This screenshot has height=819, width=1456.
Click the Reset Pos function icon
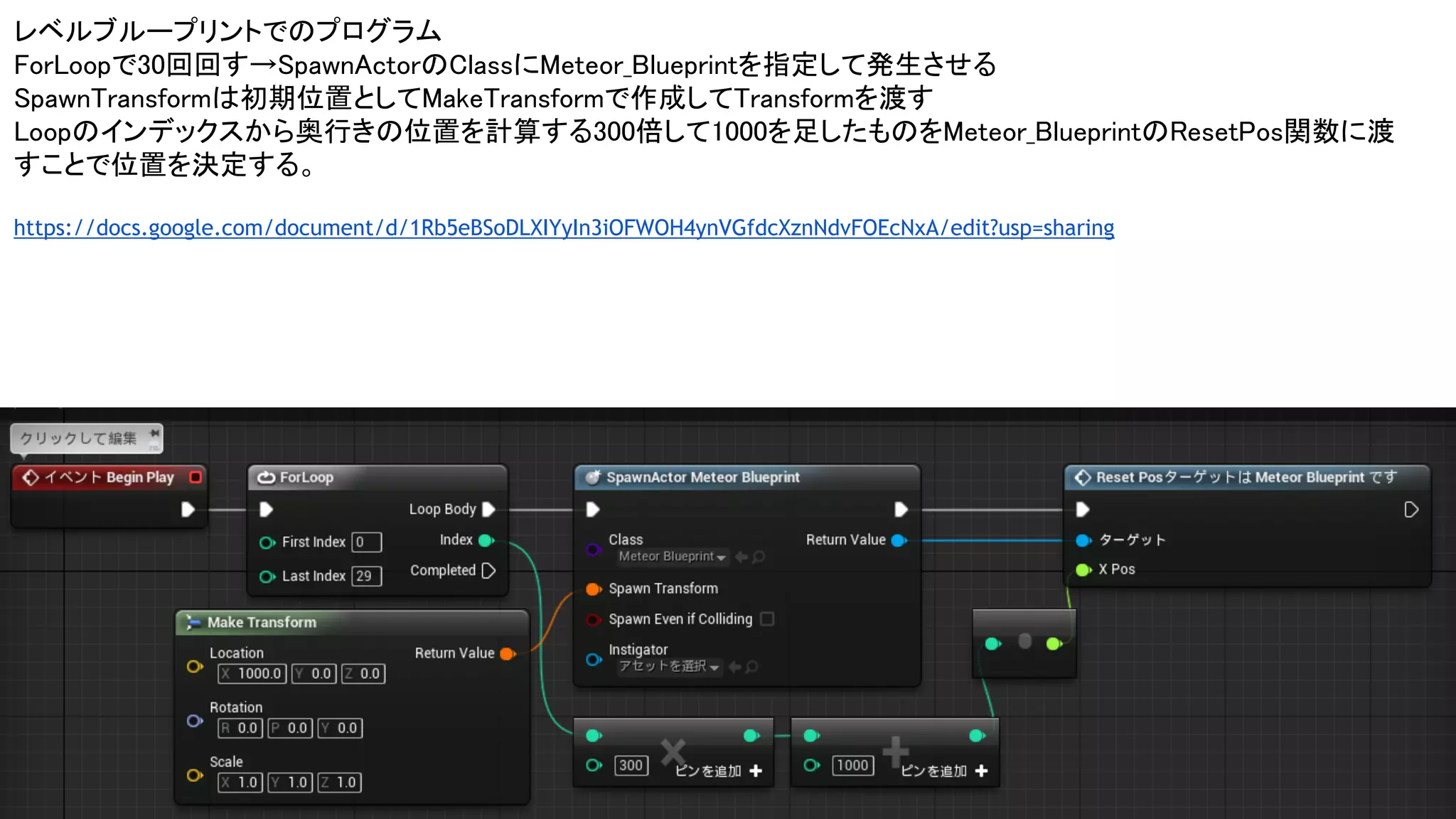point(1082,477)
